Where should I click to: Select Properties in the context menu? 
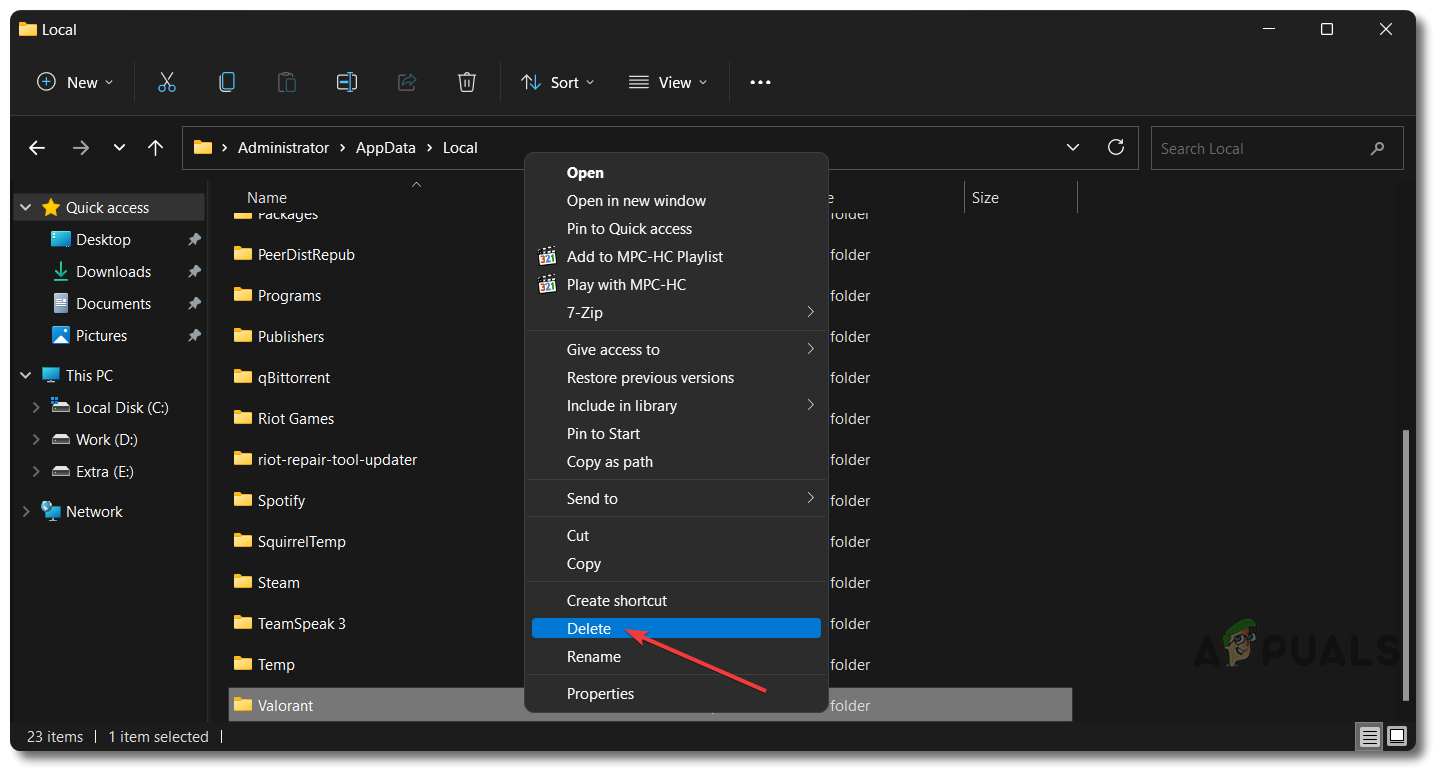[600, 693]
